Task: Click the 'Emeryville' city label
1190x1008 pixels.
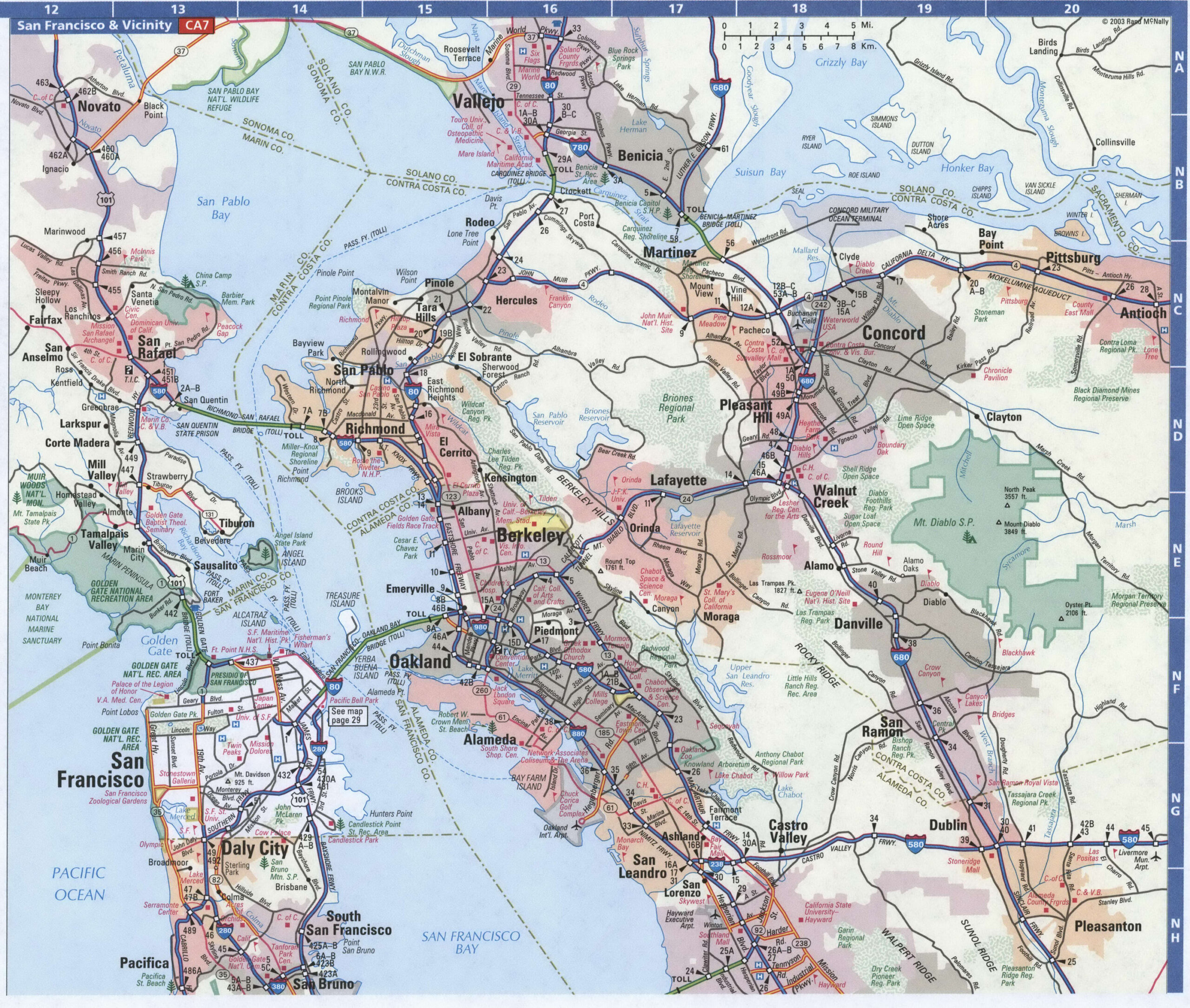Action: pos(411,588)
